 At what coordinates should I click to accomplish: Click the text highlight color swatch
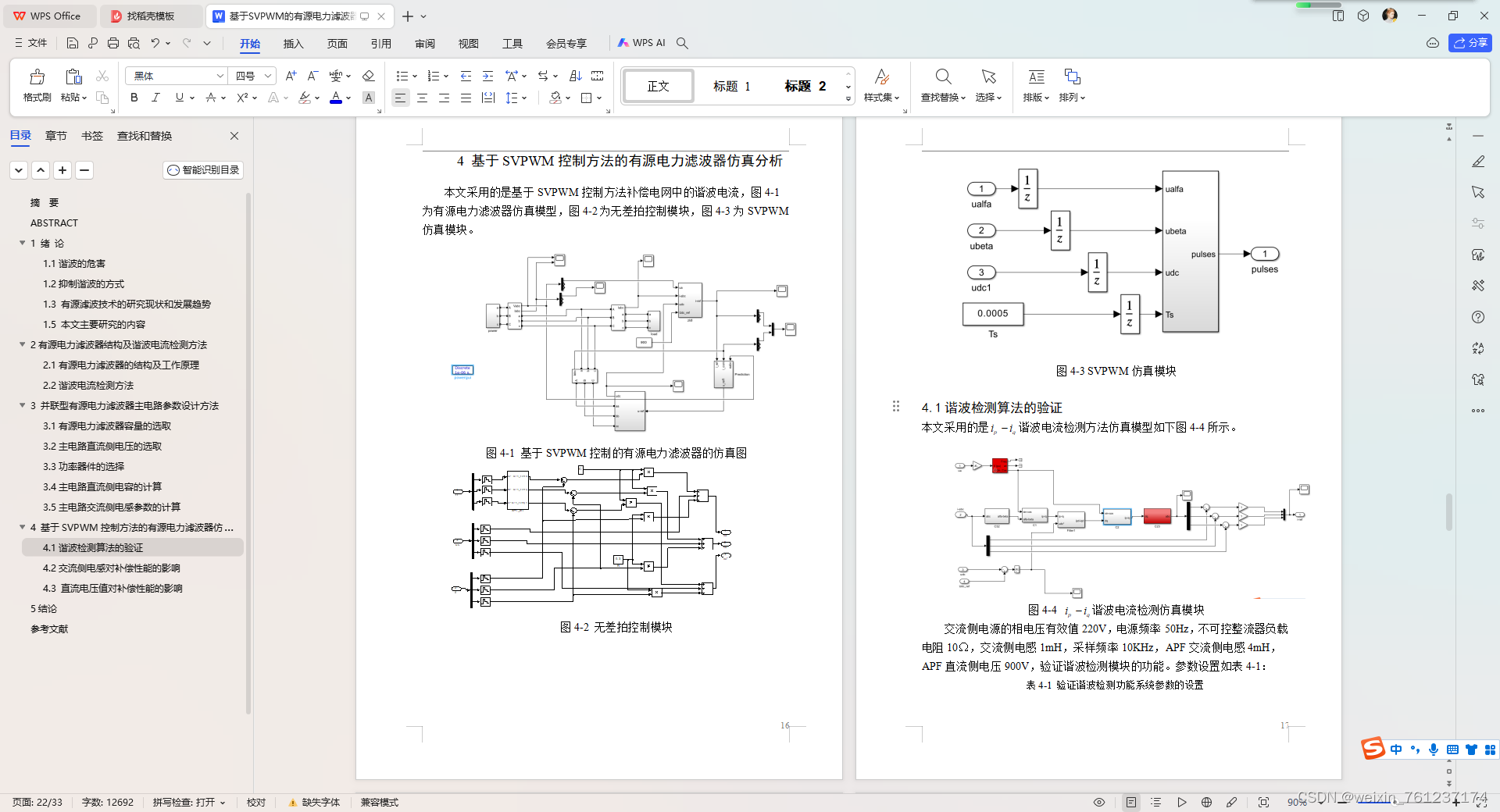point(305,98)
